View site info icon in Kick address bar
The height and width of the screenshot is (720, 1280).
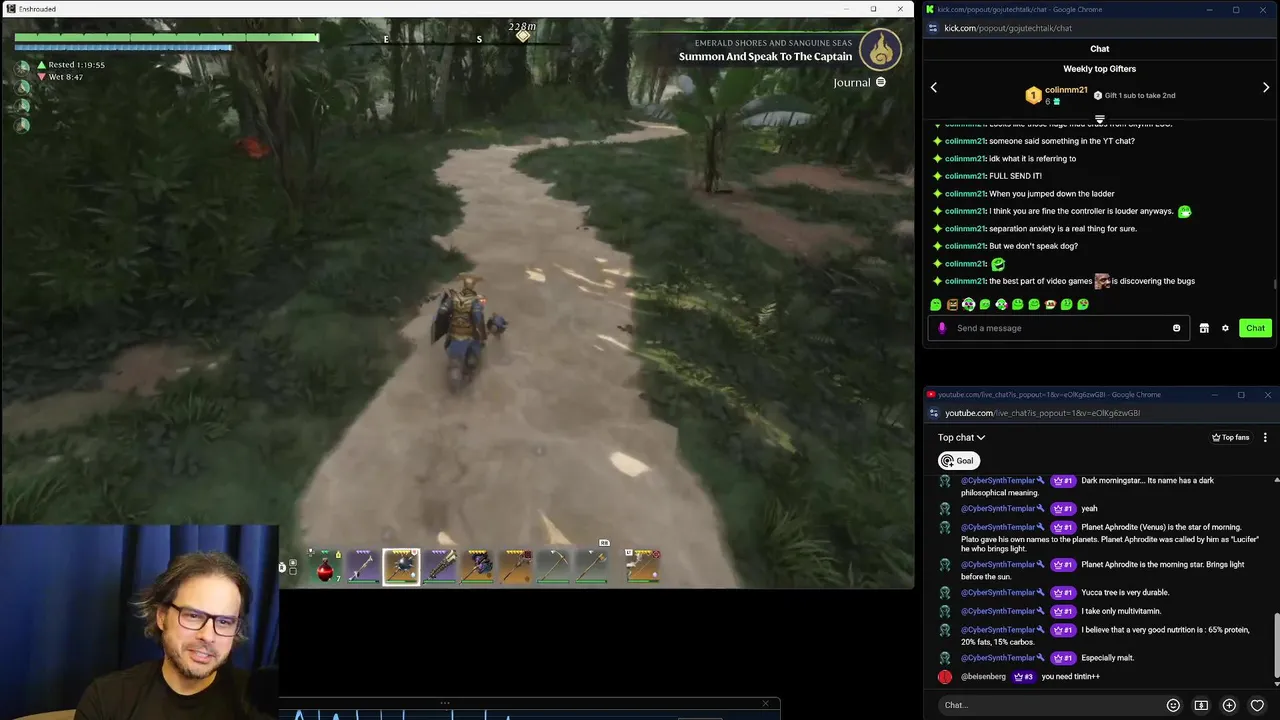pyautogui.click(x=934, y=28)
